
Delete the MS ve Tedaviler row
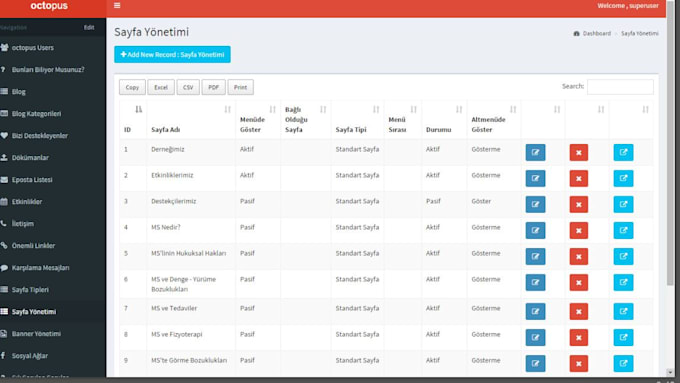click(579, 311)
